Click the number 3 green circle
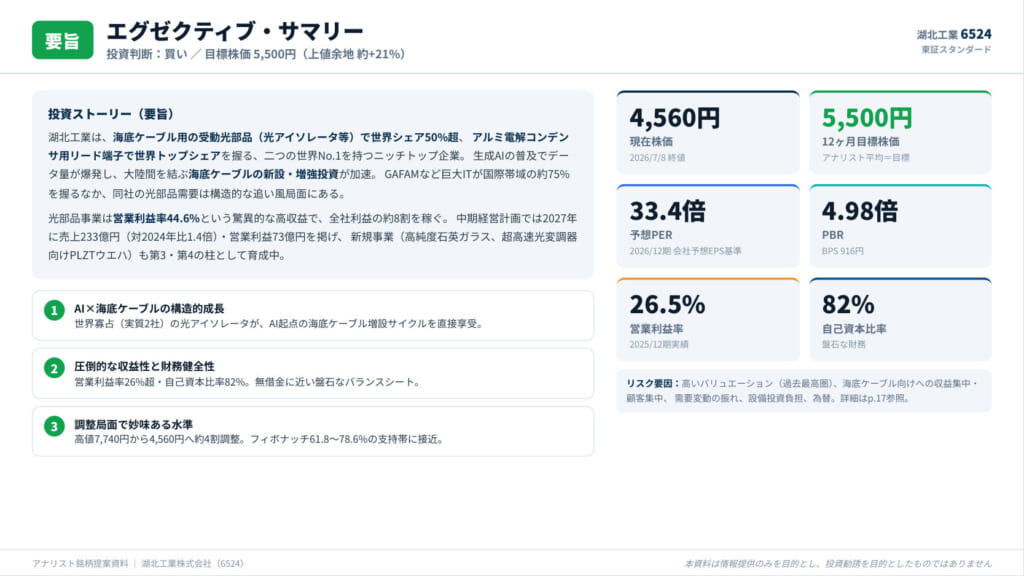The height and width of the screenshot is (576, 1024). coord(54,426)
